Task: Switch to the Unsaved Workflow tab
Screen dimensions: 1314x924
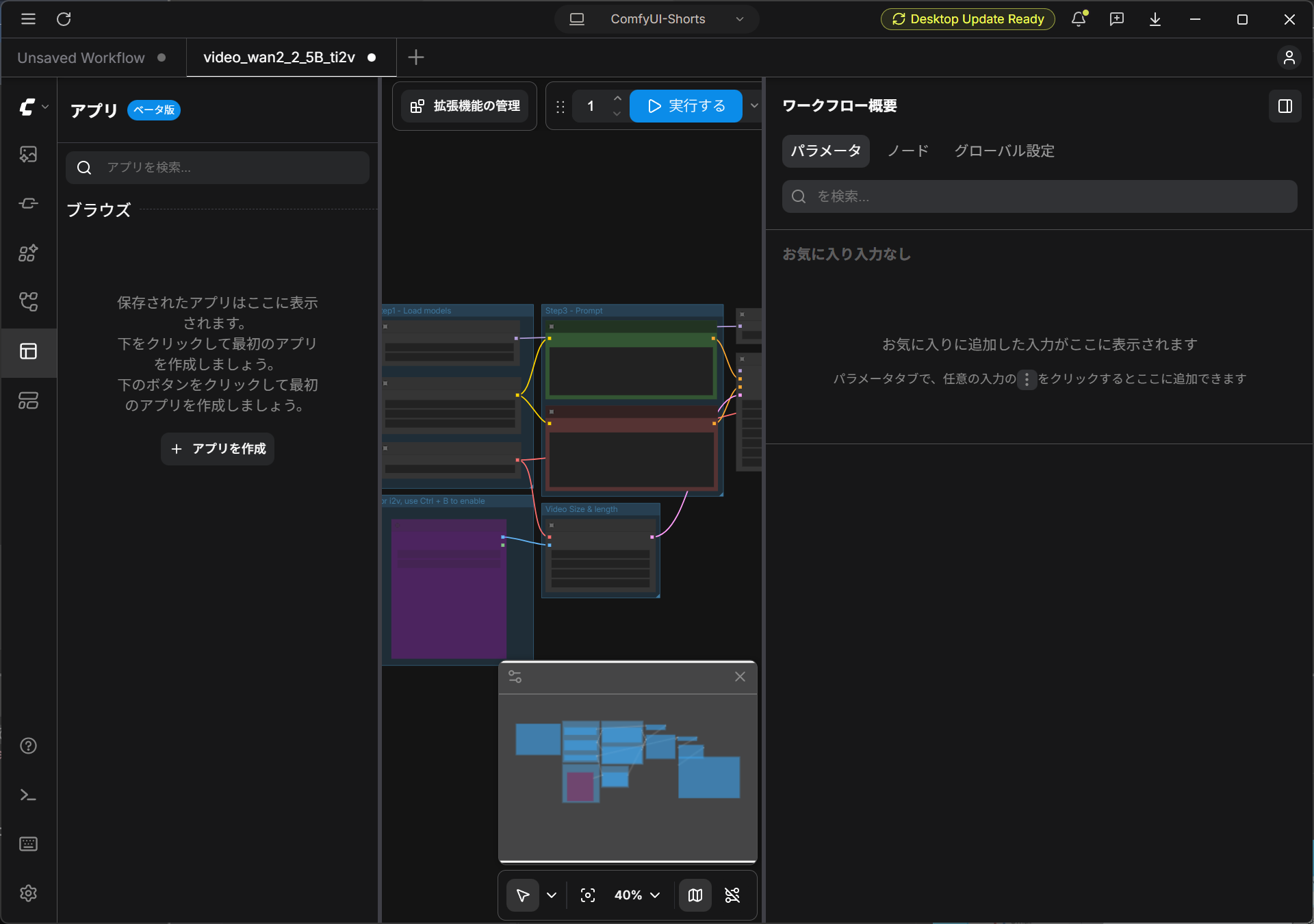Action: [92, 57]
